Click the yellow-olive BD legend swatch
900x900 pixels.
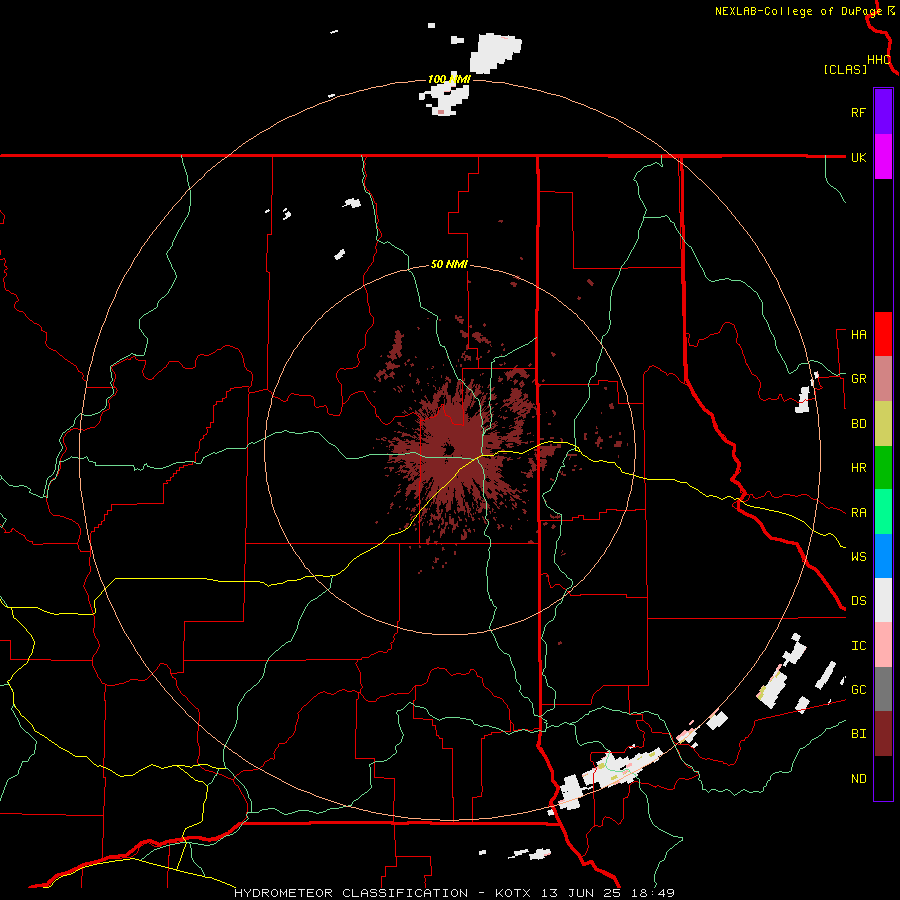(883, 423)
